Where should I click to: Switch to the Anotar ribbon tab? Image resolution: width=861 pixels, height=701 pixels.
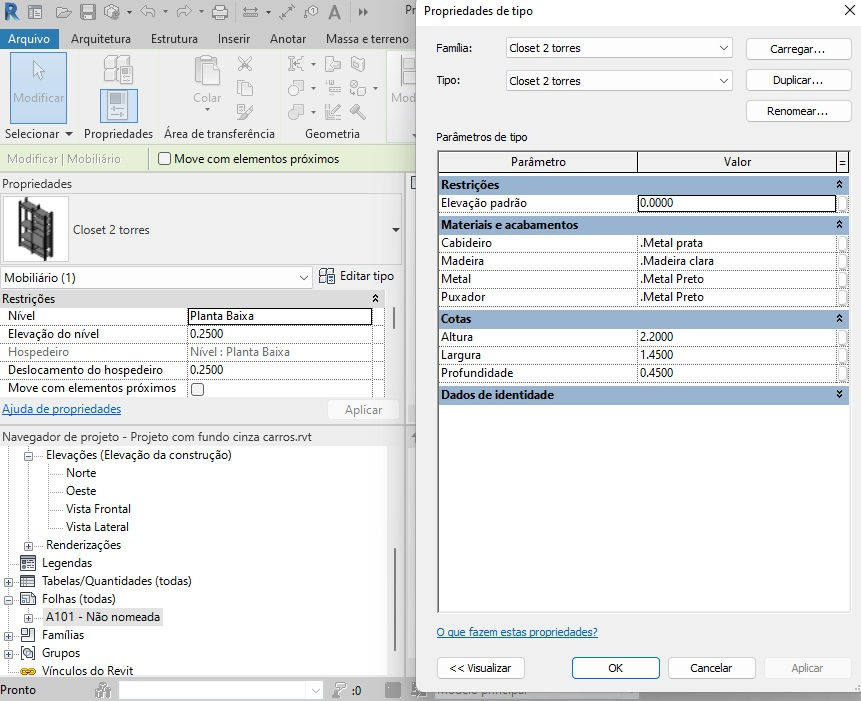pos(288,39)
